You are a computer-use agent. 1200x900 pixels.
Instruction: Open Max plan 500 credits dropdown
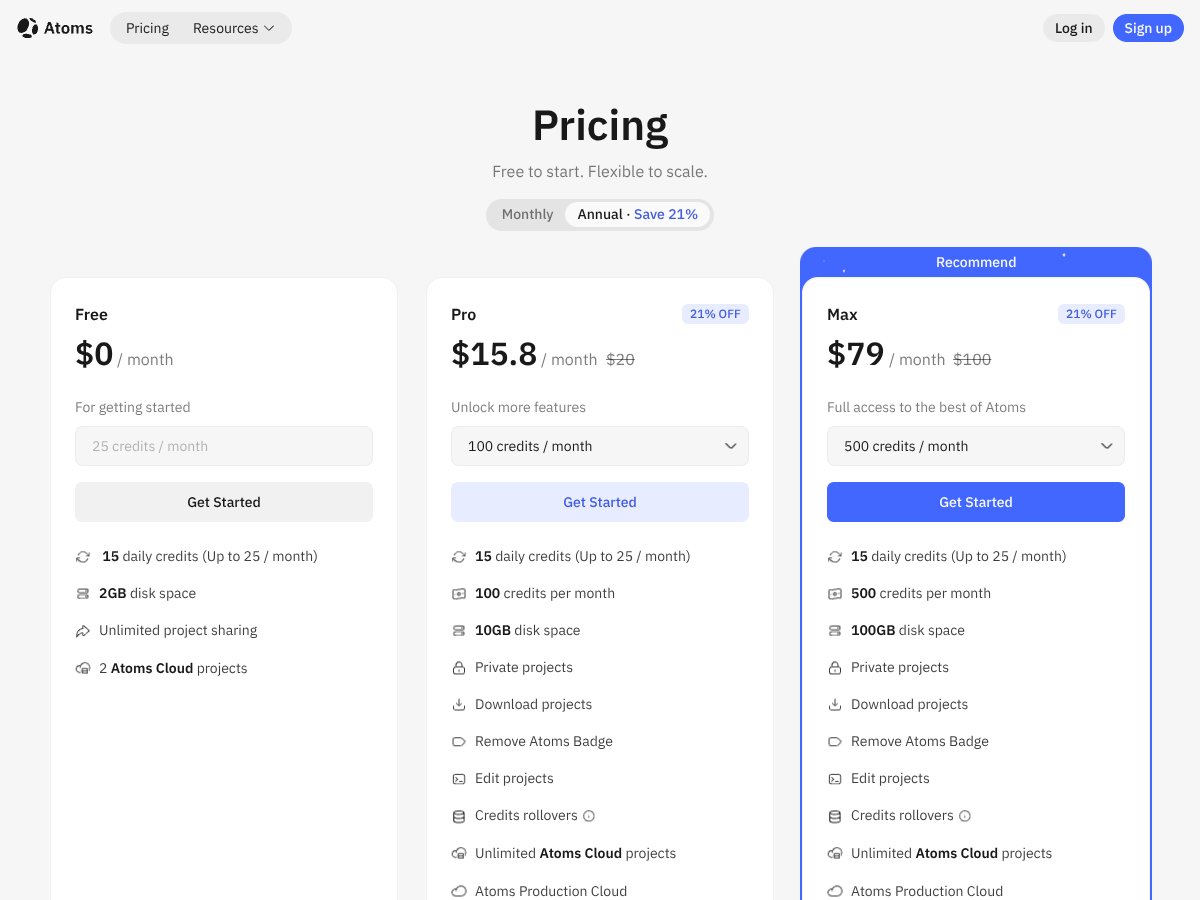tap(976, 446)
